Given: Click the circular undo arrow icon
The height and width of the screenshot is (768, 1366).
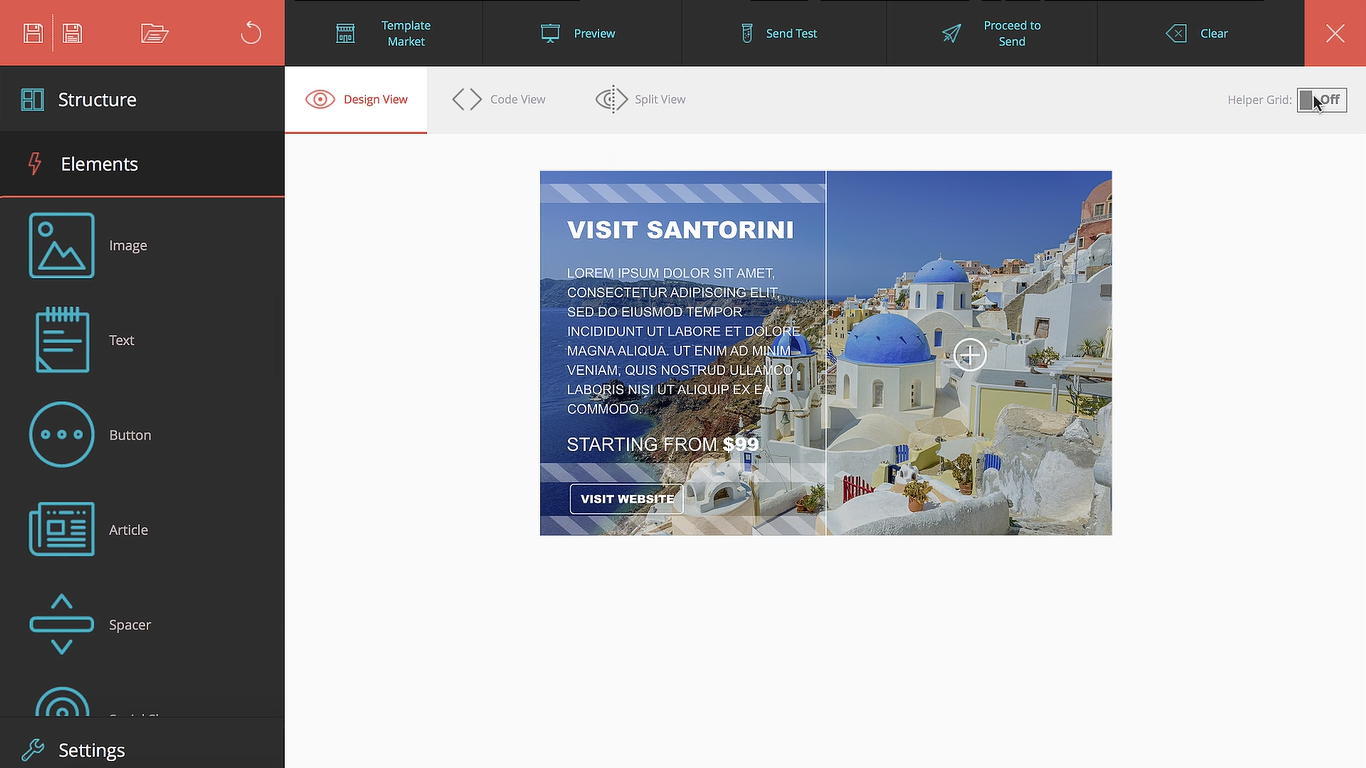Looking at the screenshot, I should click(x=251, y=33).
